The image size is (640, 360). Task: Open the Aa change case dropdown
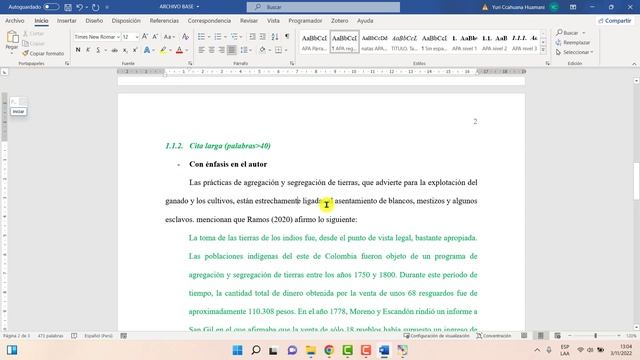coord(169,37)
